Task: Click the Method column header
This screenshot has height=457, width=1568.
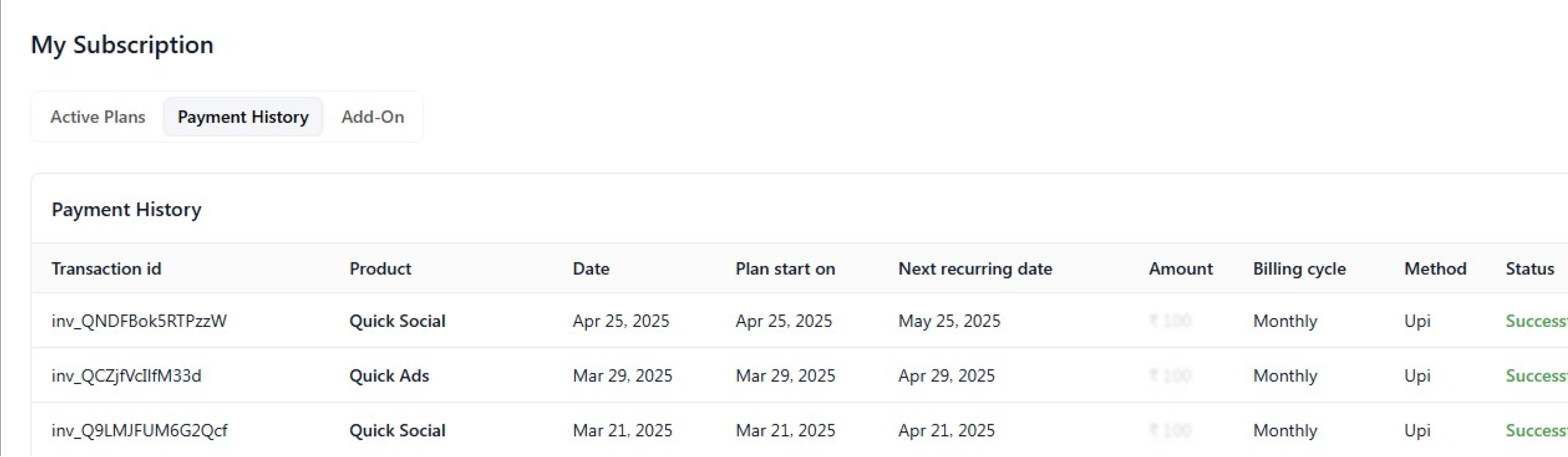Action: point(1435,269)
